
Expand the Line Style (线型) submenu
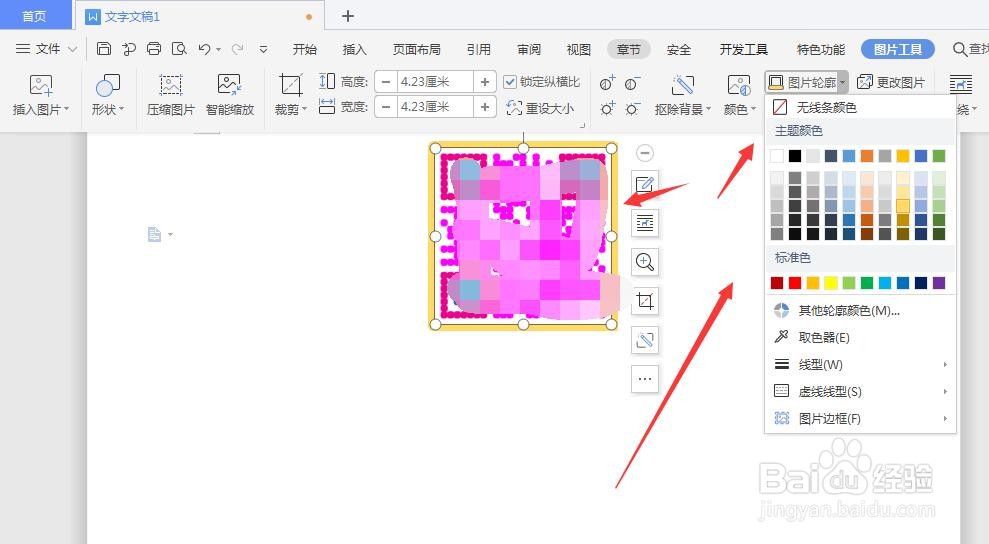click(860, 364)
